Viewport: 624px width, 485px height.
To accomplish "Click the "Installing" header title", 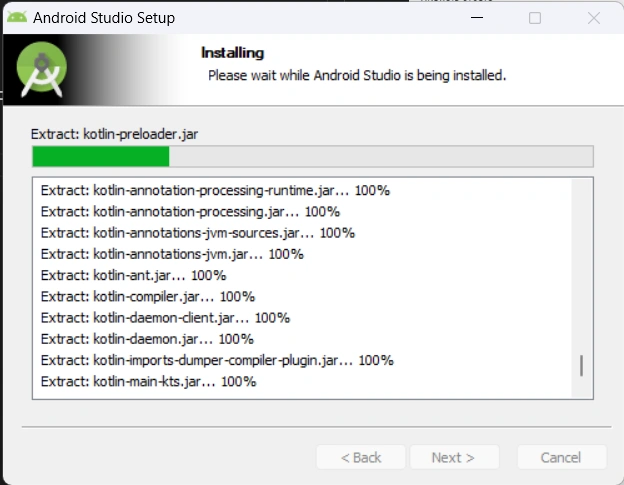I will (x=232, y=52).
